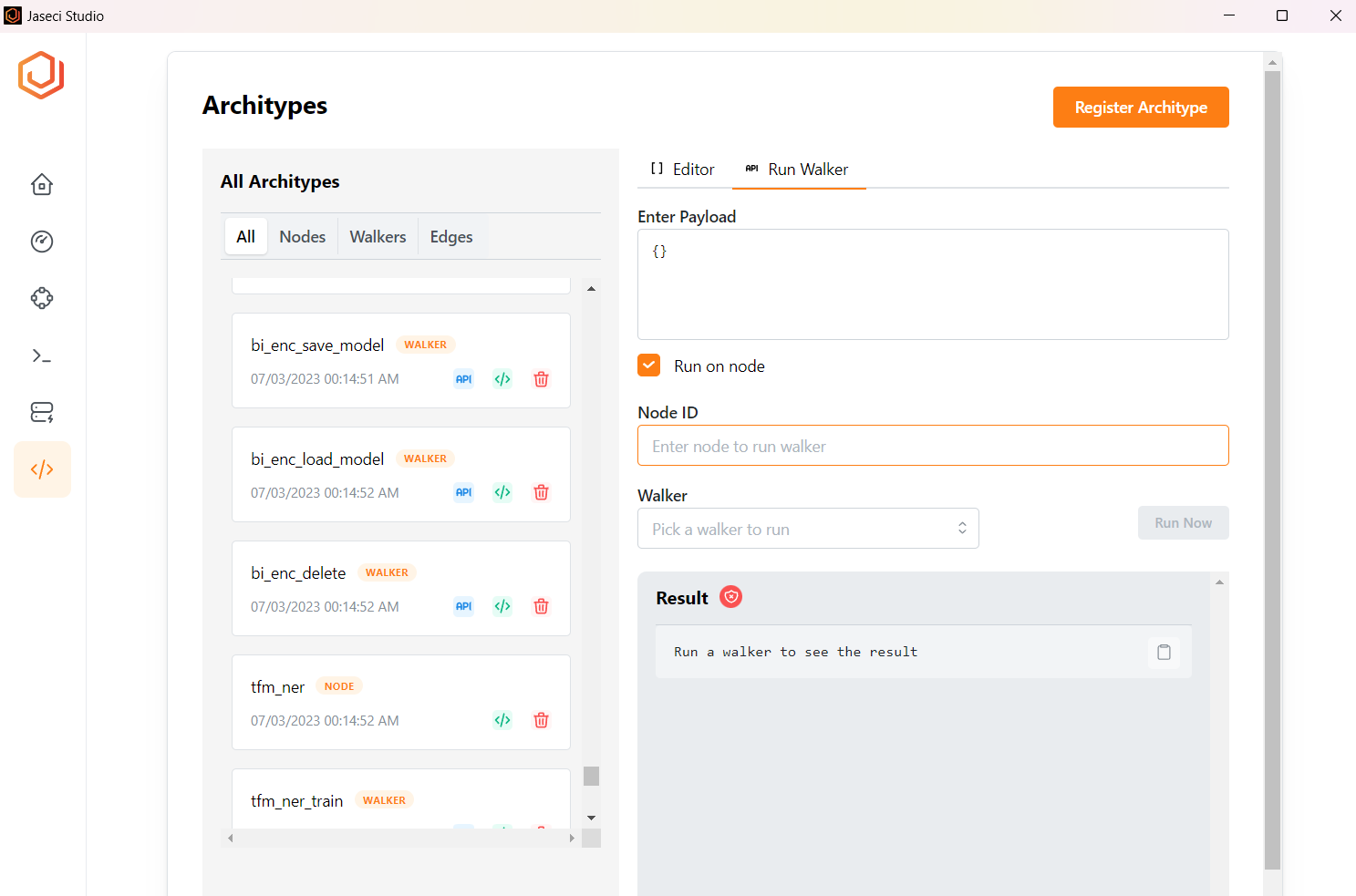Open the graph viewer sidebar icon
This screenshot has width=1356, height=896.
tap(42, 298)
